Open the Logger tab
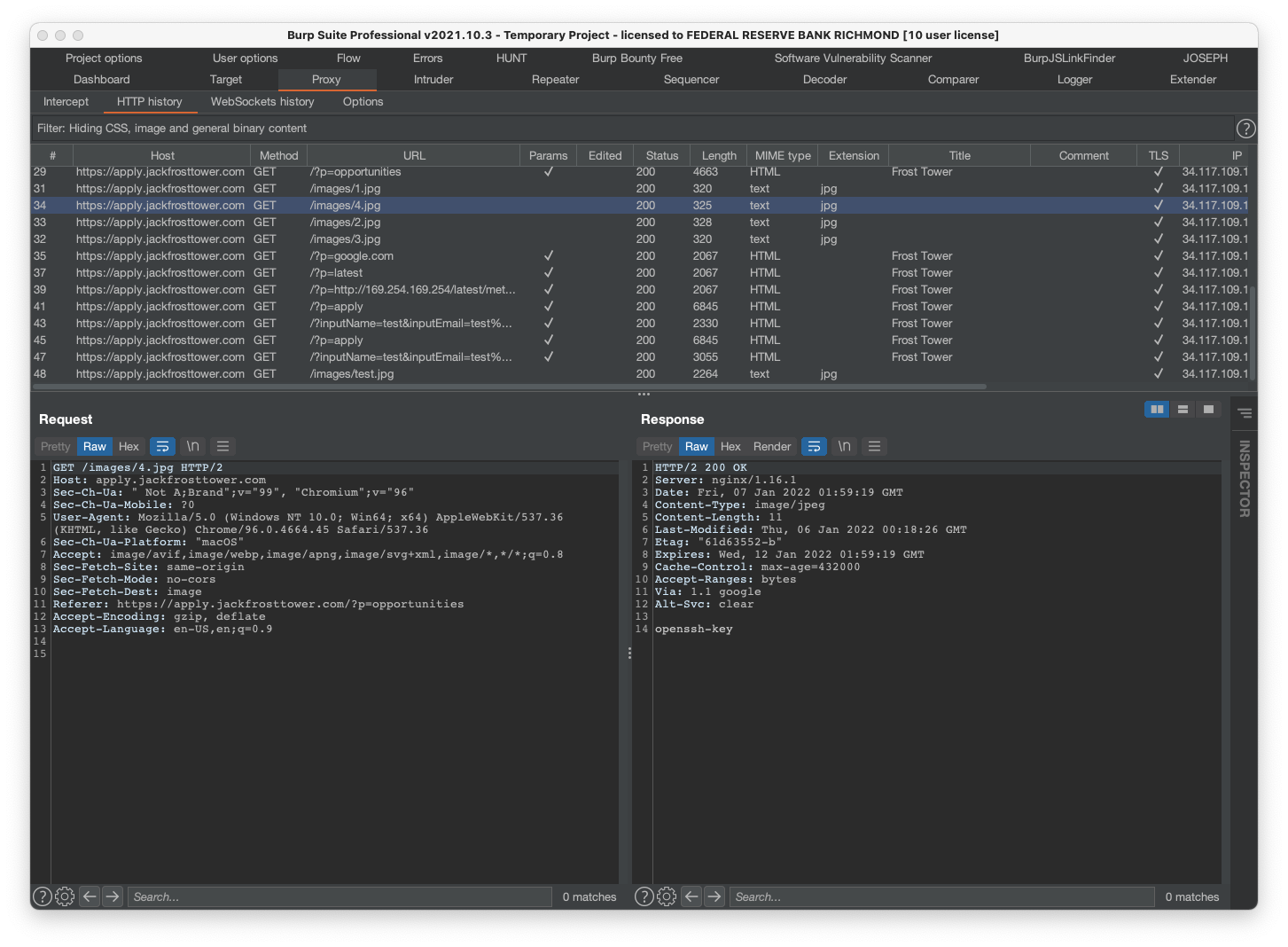This screenshot has width=1288, height=947. tap(1075, 80)
